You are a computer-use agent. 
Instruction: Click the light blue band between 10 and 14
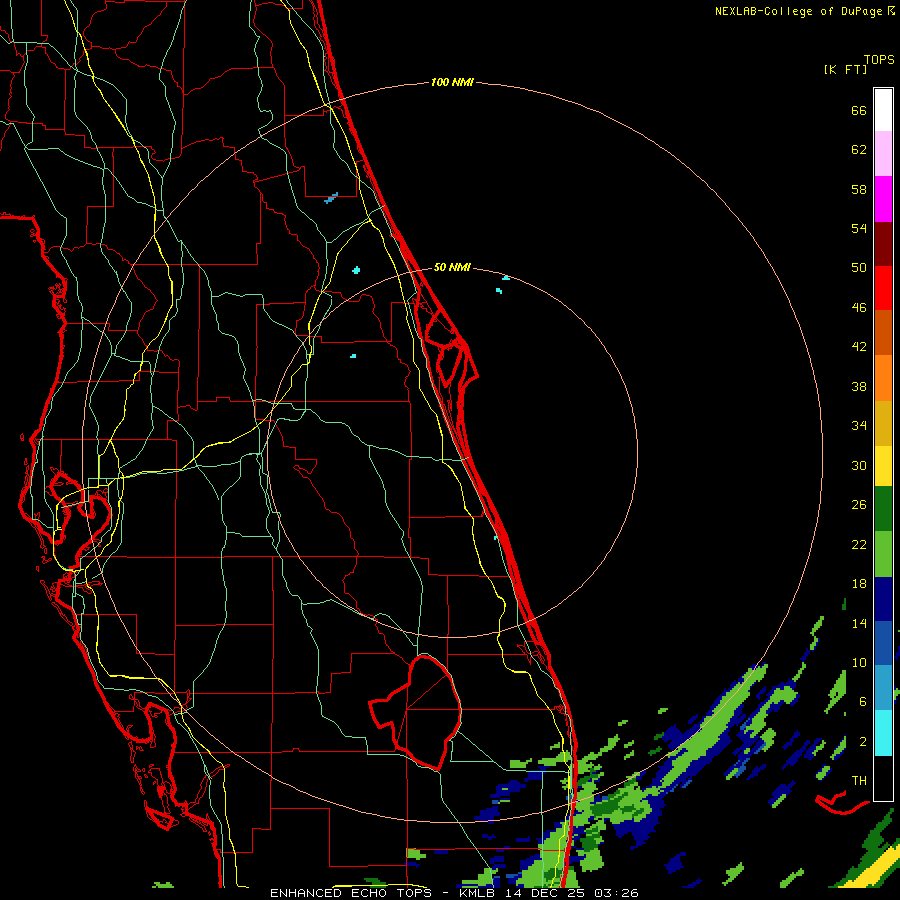pos(883,688)
